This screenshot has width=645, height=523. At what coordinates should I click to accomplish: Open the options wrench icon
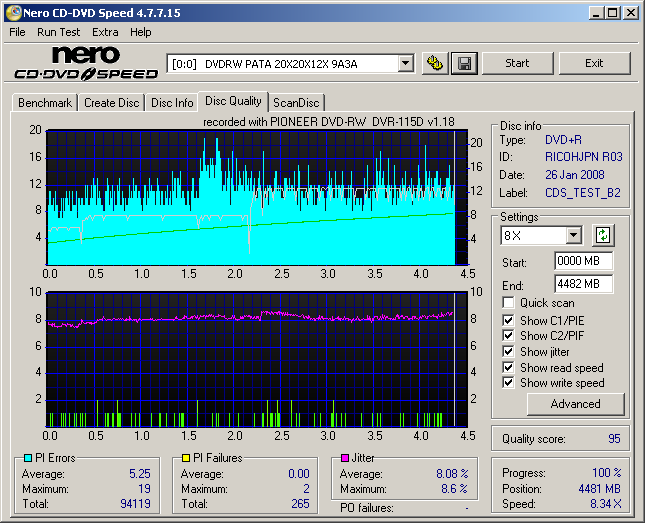[435, 63]
